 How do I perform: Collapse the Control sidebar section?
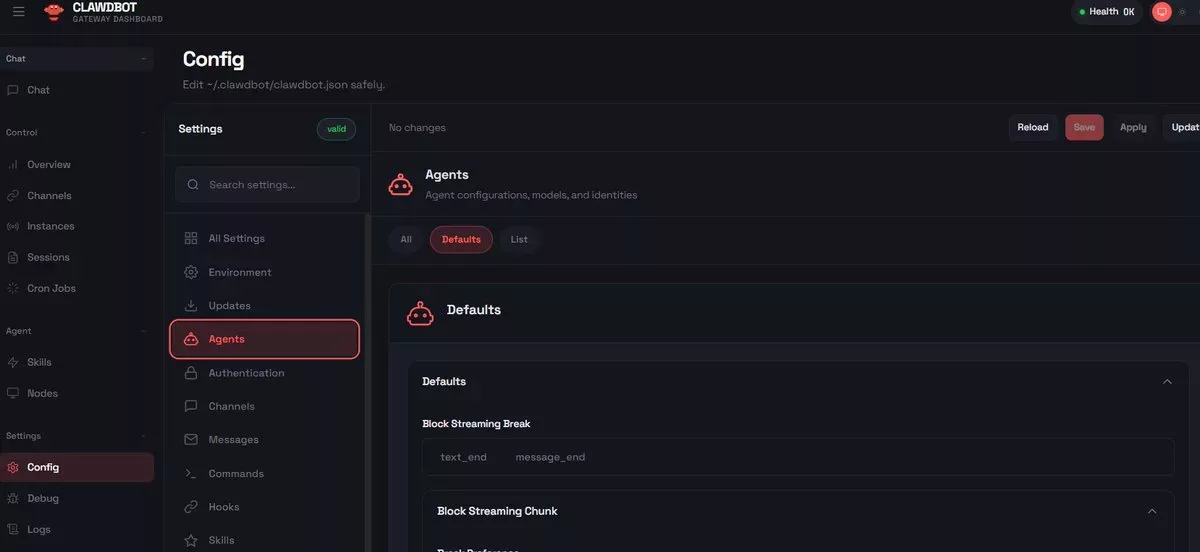click(143, 132)
